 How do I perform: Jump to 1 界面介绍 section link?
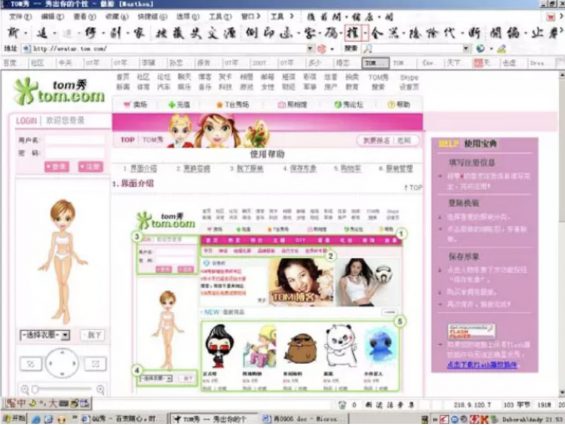point(140,168)
